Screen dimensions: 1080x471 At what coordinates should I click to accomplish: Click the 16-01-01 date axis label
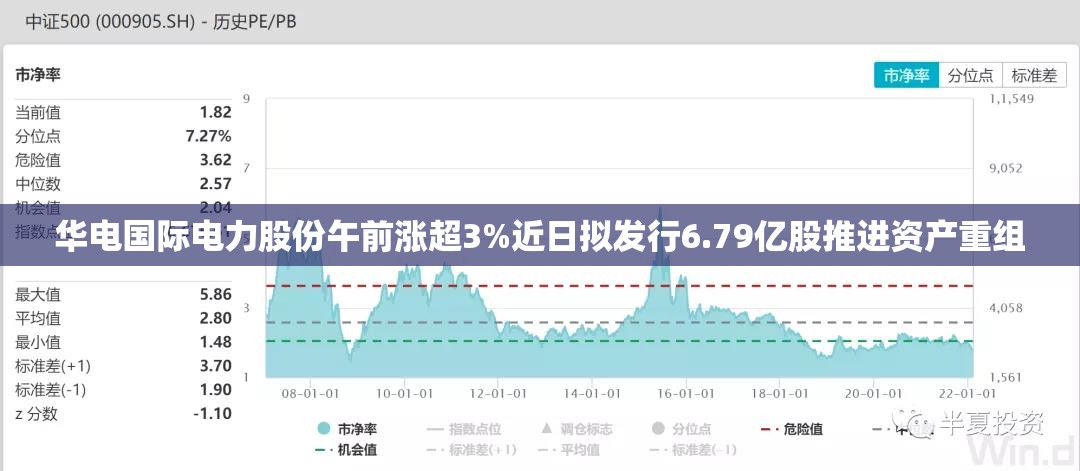tap(686, 393)
